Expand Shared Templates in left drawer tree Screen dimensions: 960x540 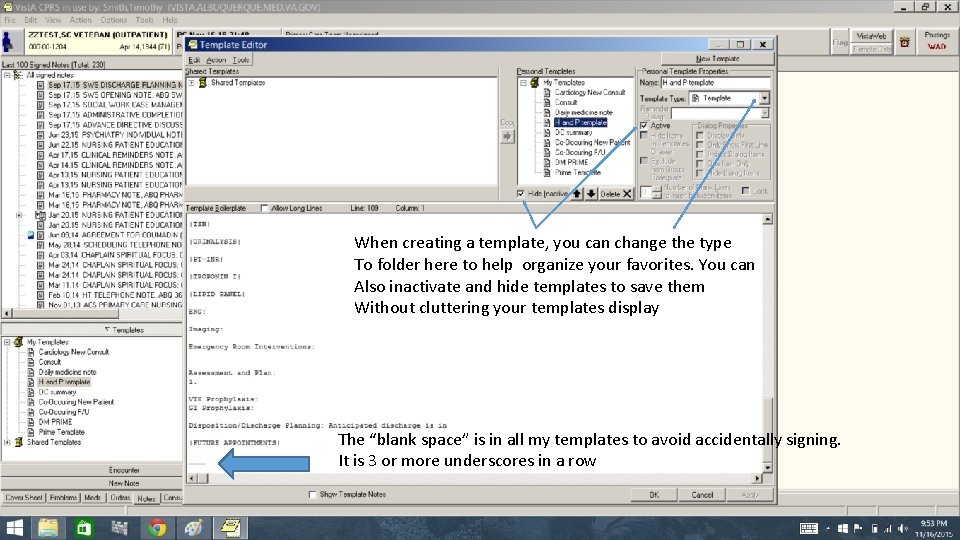click(7, 442)
